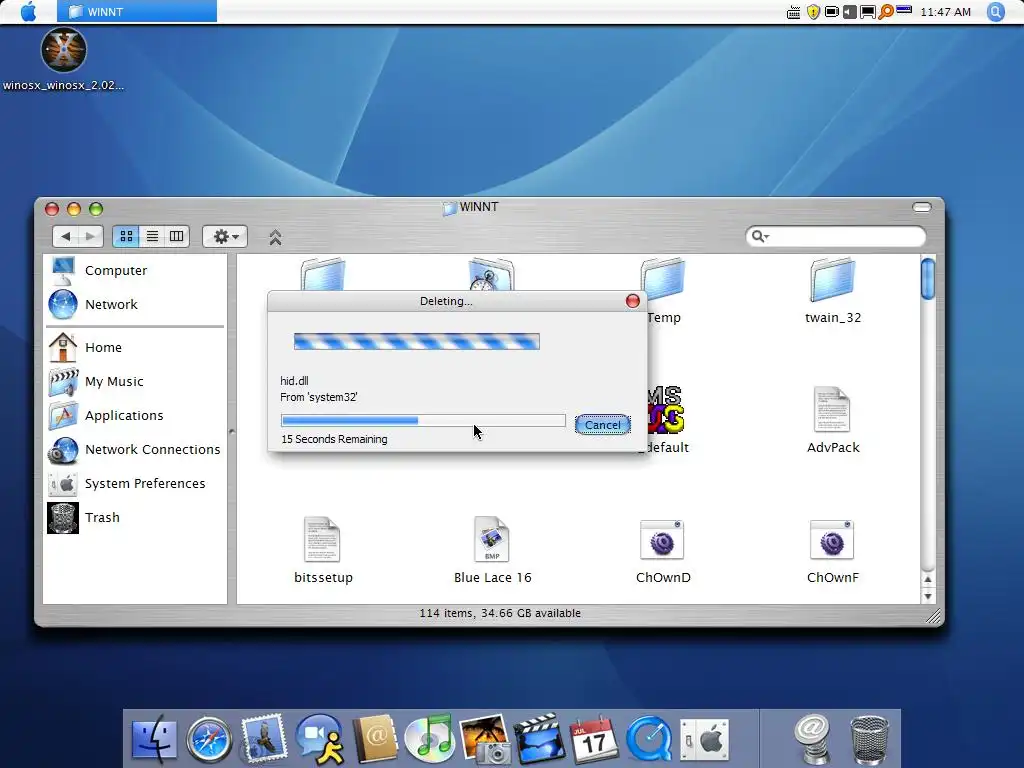Click the speaker volume tray icon
This screenshot has height=768, width=1024.
[850, 12]
